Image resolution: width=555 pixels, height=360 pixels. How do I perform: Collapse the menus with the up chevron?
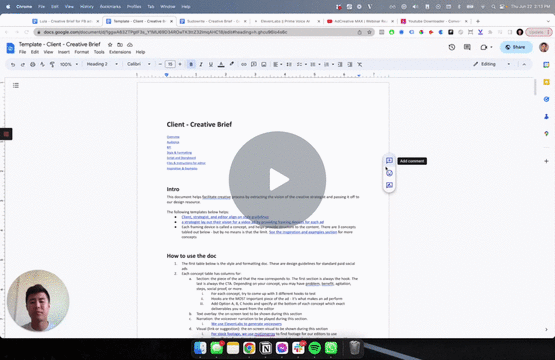point(524,64)
